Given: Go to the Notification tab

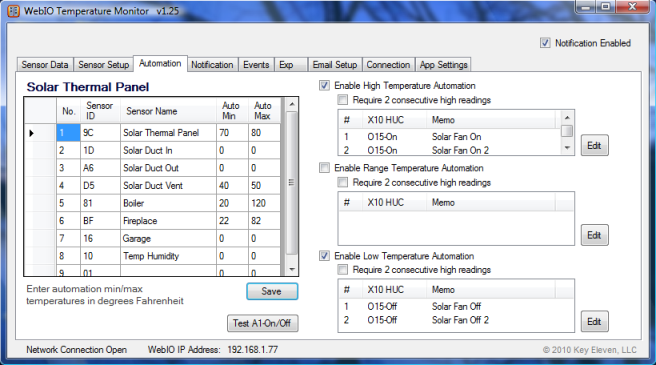Looking at the screenshot, I should [212, 64].
